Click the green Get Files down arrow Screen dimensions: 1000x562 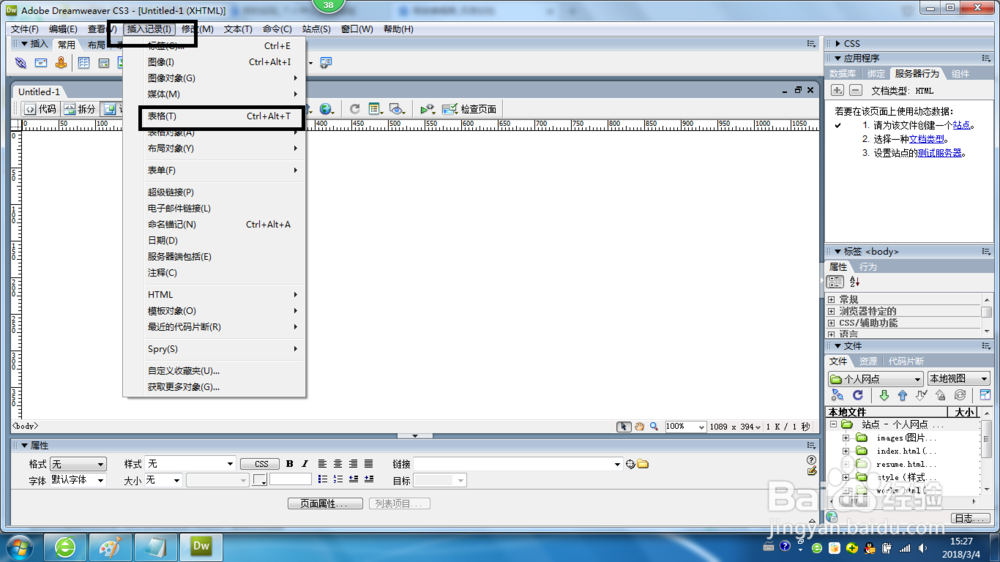point(884,396)
